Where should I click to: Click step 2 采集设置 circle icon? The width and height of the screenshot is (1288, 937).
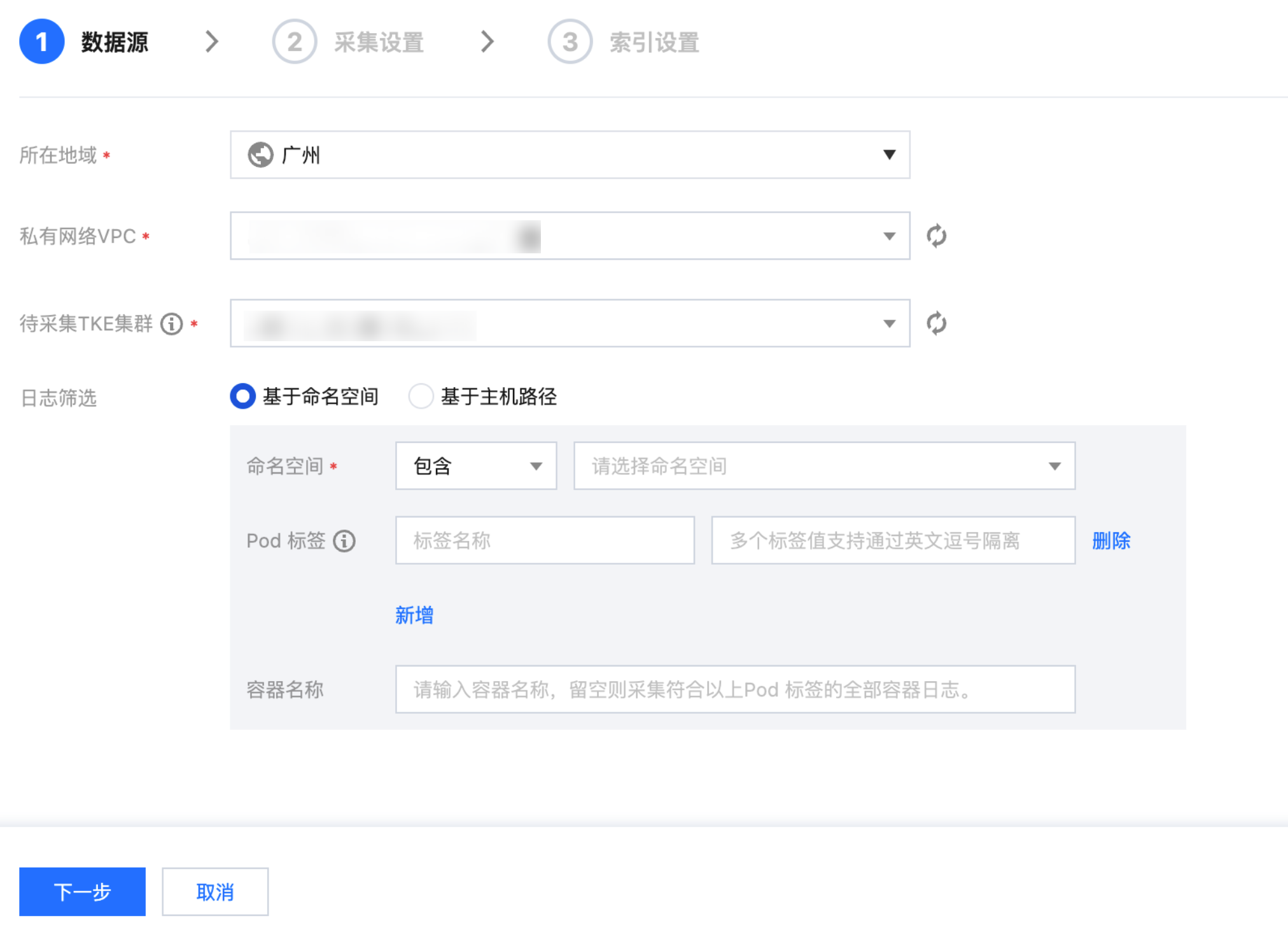[x=294, y=42]
